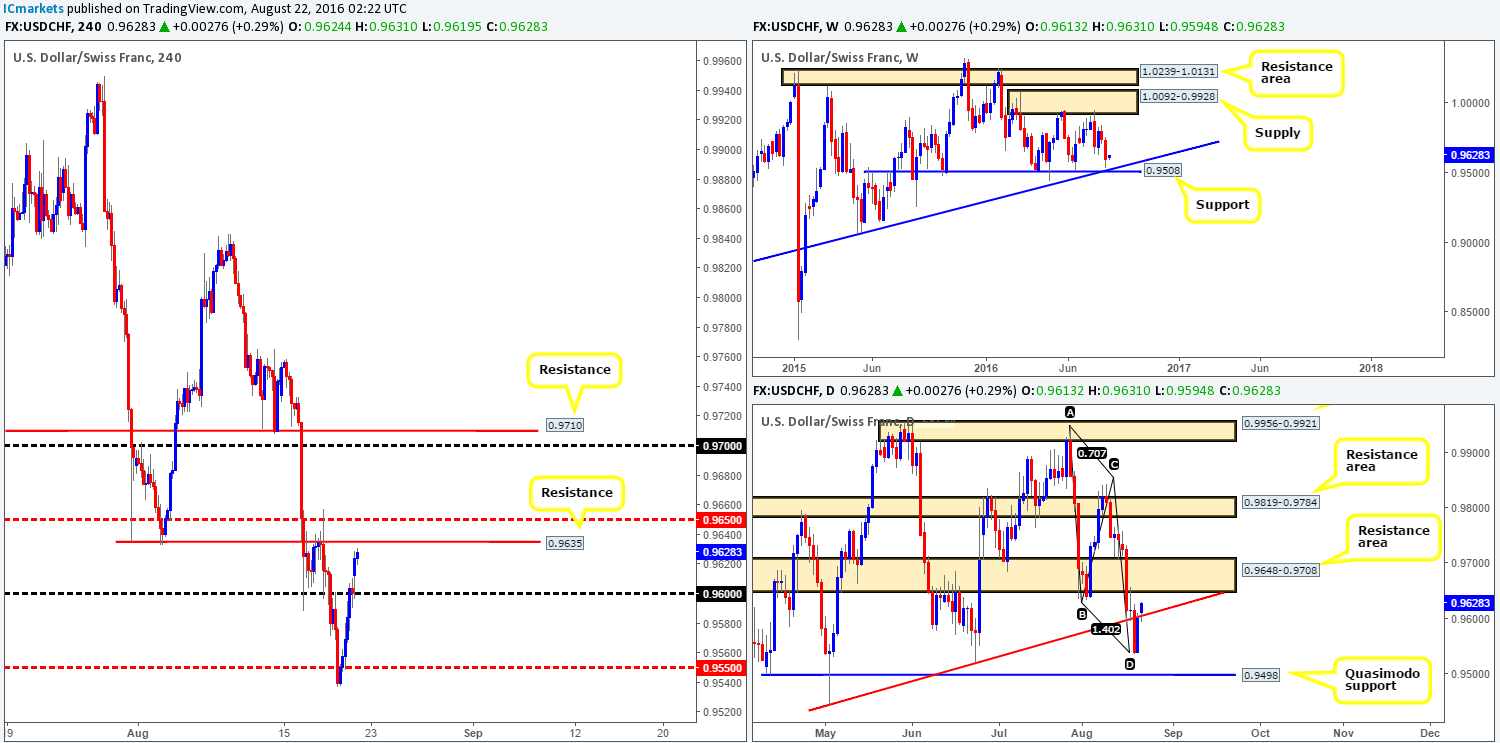Screen dimensions: 1500x743
Task: Select the 0.9635 price label on 240 chart
Action: coord(565,543)
